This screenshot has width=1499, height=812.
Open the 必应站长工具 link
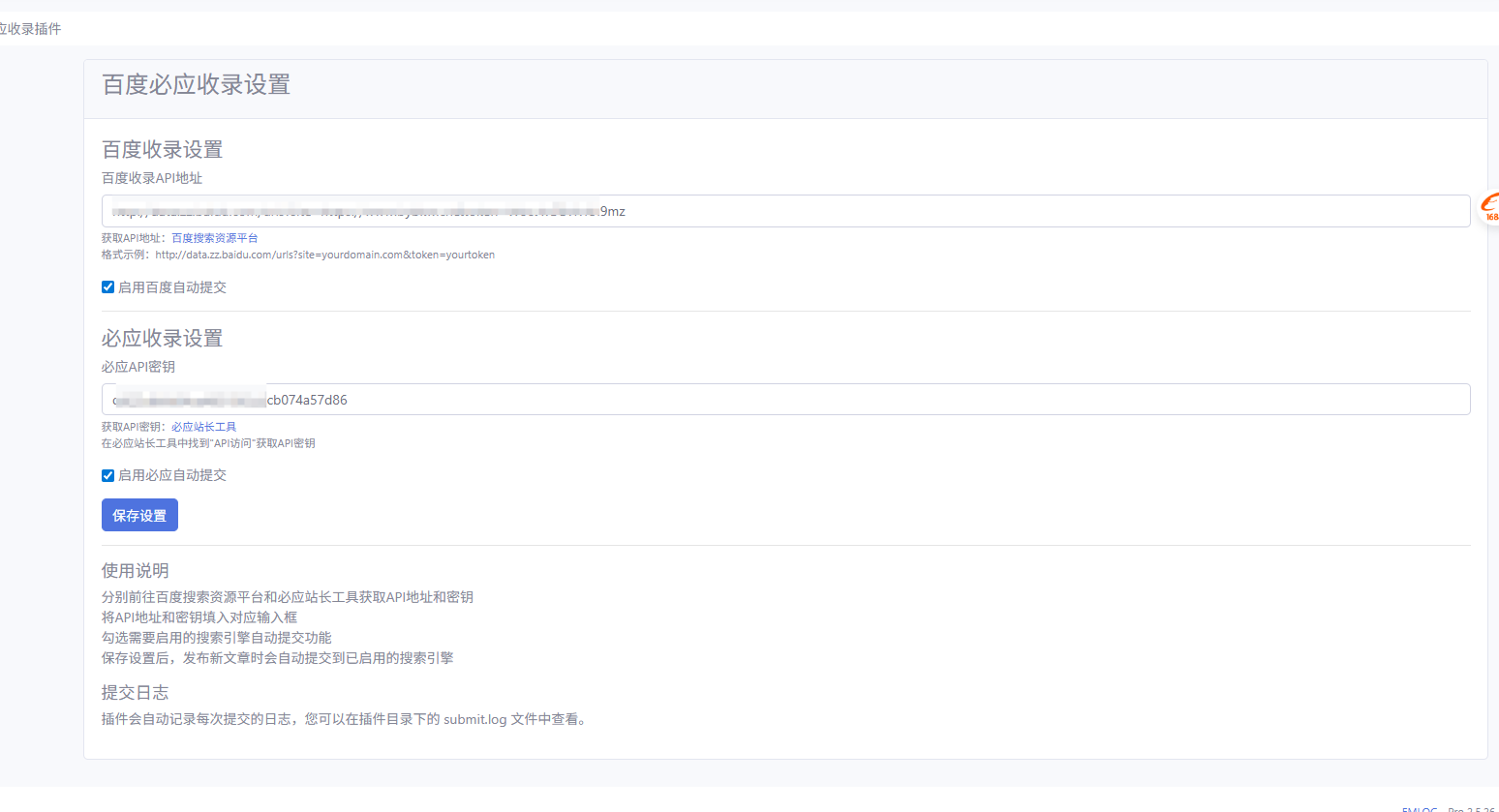pyautogui.click(x=204, y=427)
